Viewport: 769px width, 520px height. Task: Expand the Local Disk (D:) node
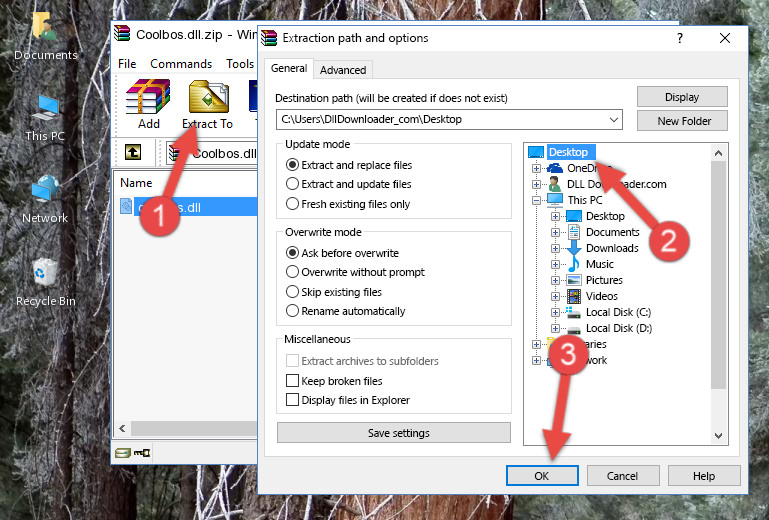[x=555, y=329]
